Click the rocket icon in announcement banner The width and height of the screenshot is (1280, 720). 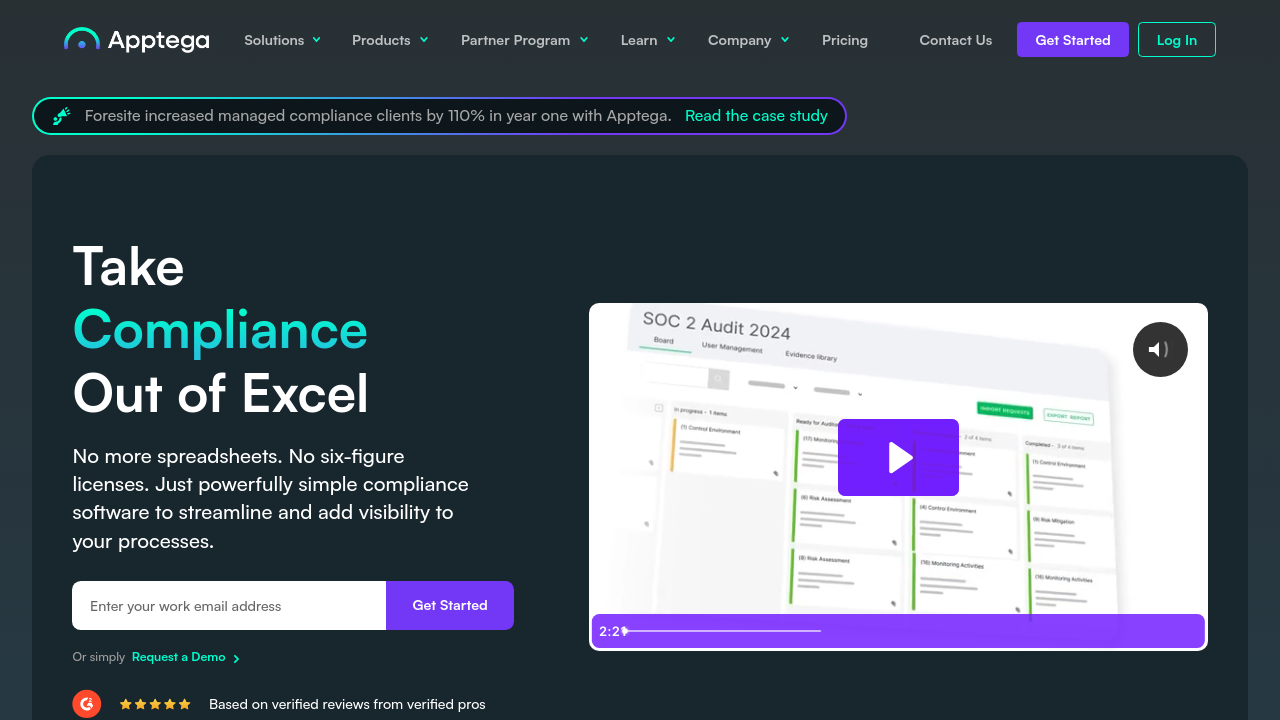coord(62,116)
